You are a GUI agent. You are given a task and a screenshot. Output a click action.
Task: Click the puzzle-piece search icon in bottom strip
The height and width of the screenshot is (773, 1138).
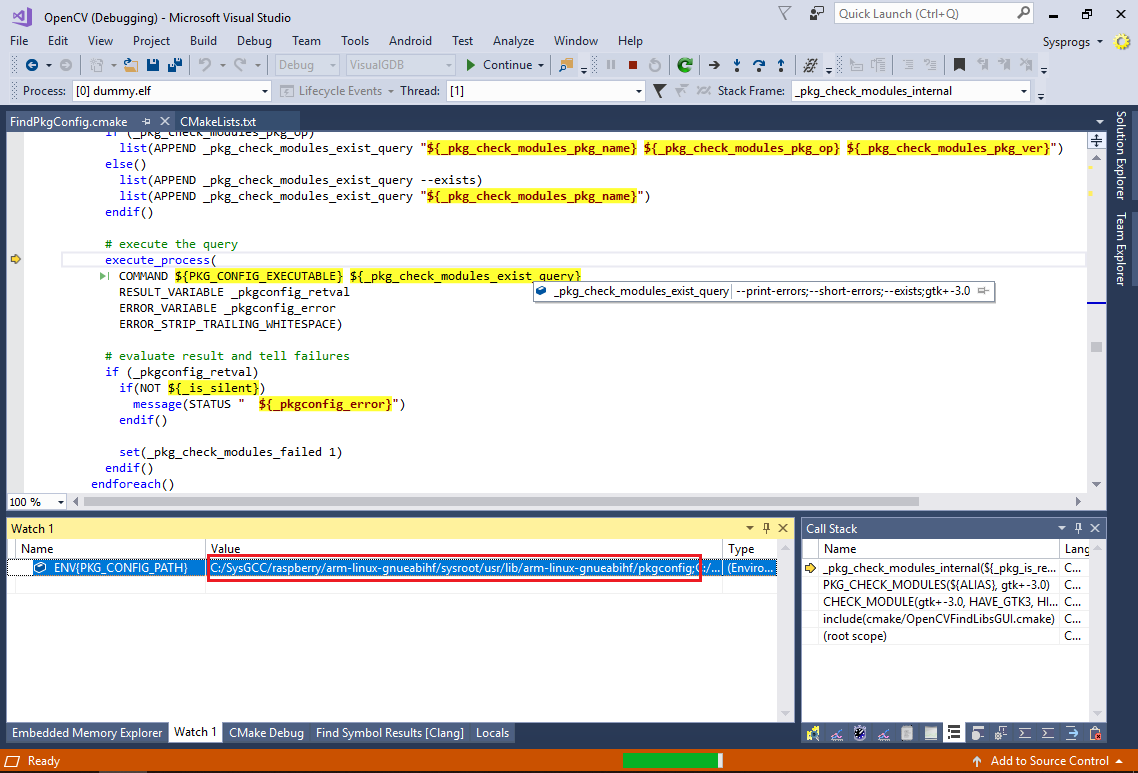[813, 733]
